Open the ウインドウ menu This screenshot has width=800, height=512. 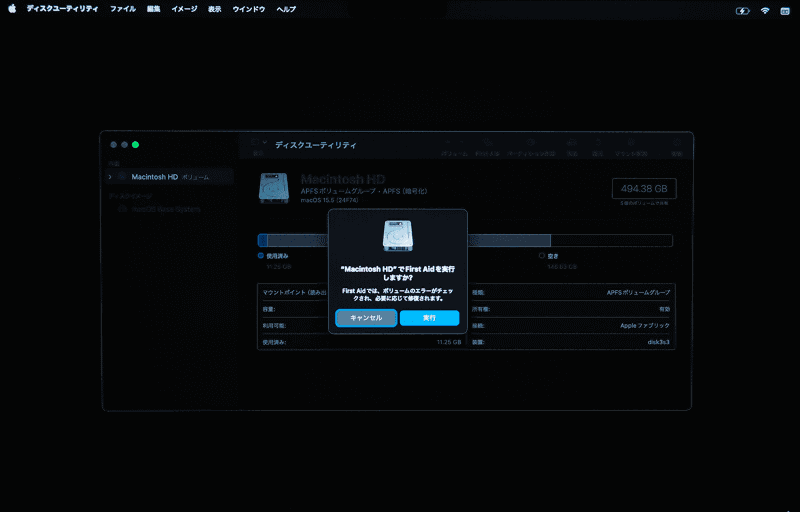(249, 9)
